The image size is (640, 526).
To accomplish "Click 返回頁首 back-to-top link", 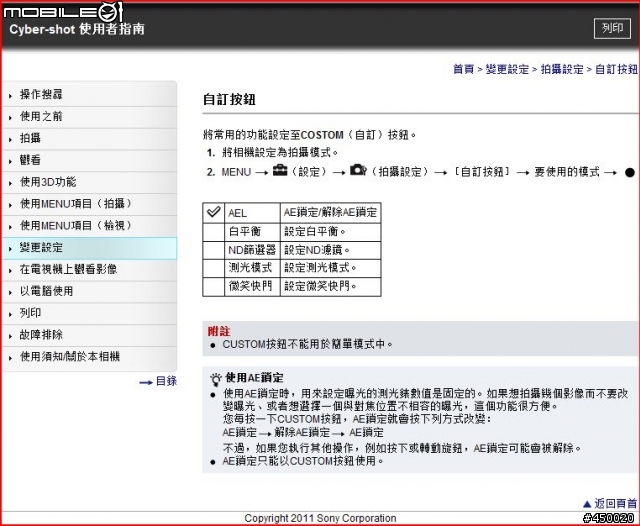I will (x=615, y=504).
